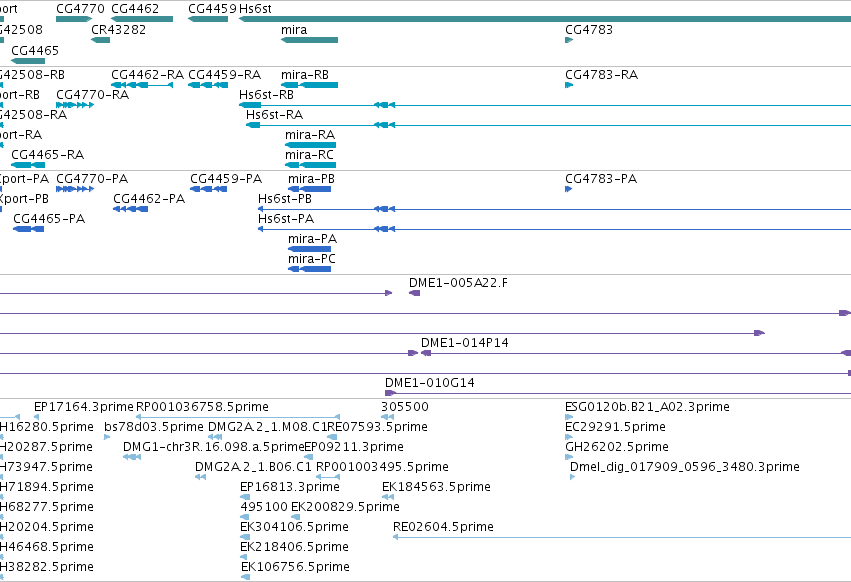Select the GH26202.5prime label
Viewport: 851px width, 582px height.
[x=617, y=447]
